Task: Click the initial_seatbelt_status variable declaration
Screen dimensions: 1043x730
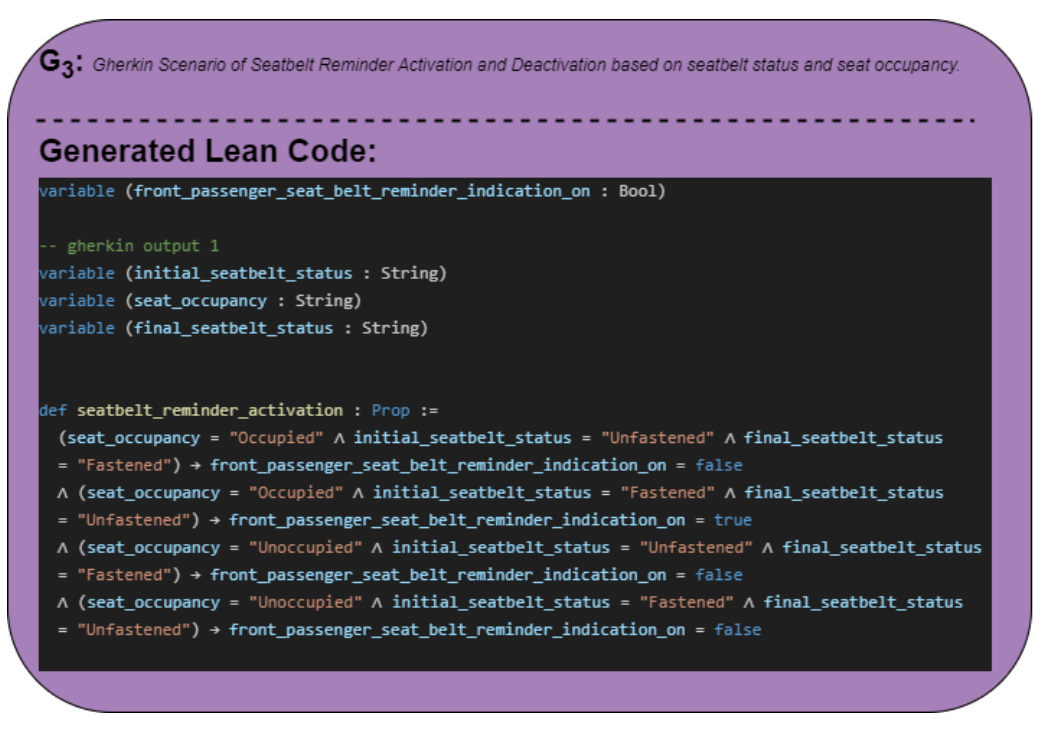Action: point(243,273)
